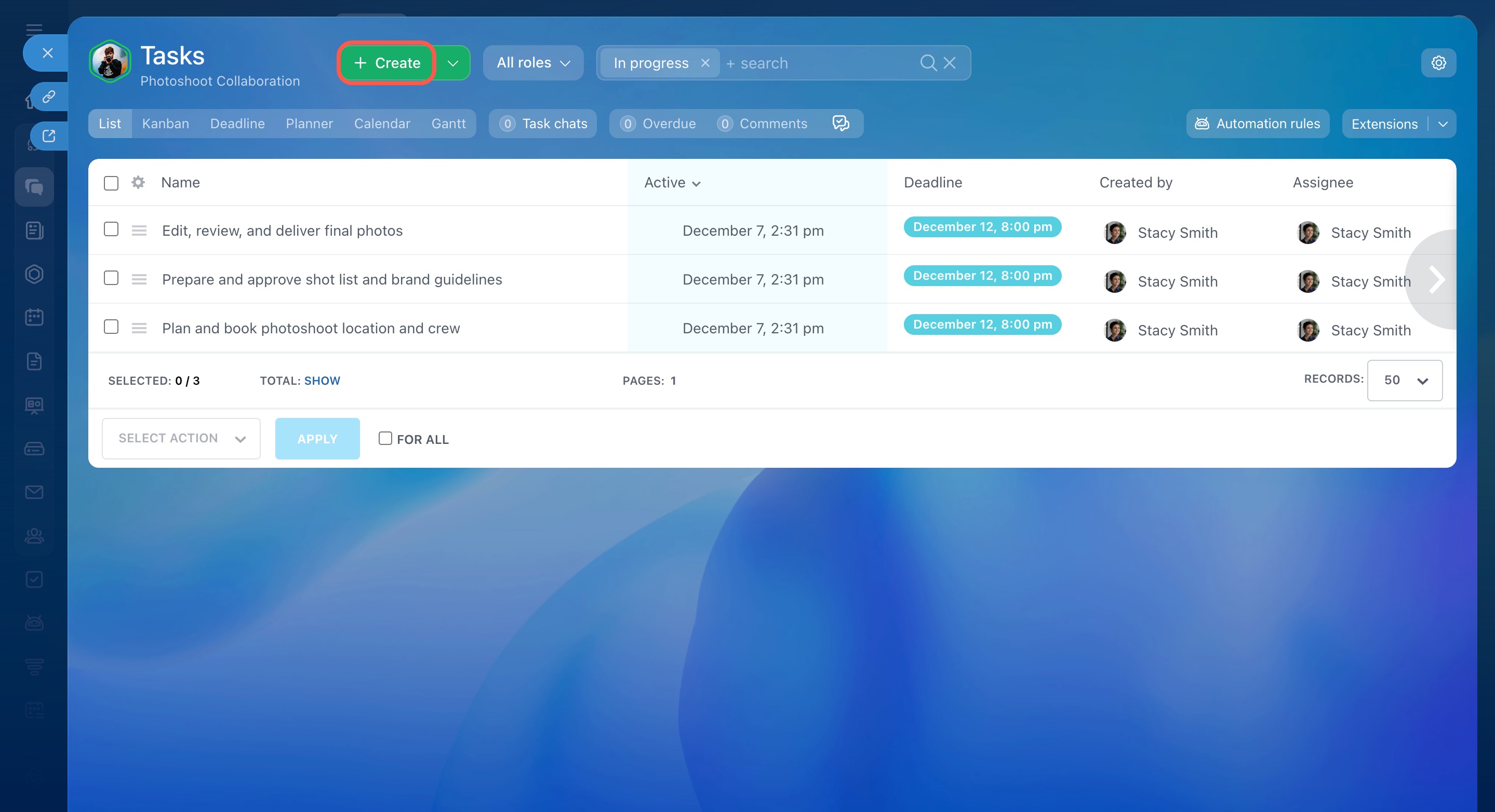This screenshot has width=1495, height=812.
Task: Enable the FOR ALL checkbox
Action: pyautogui.click(x=385, y=439)
